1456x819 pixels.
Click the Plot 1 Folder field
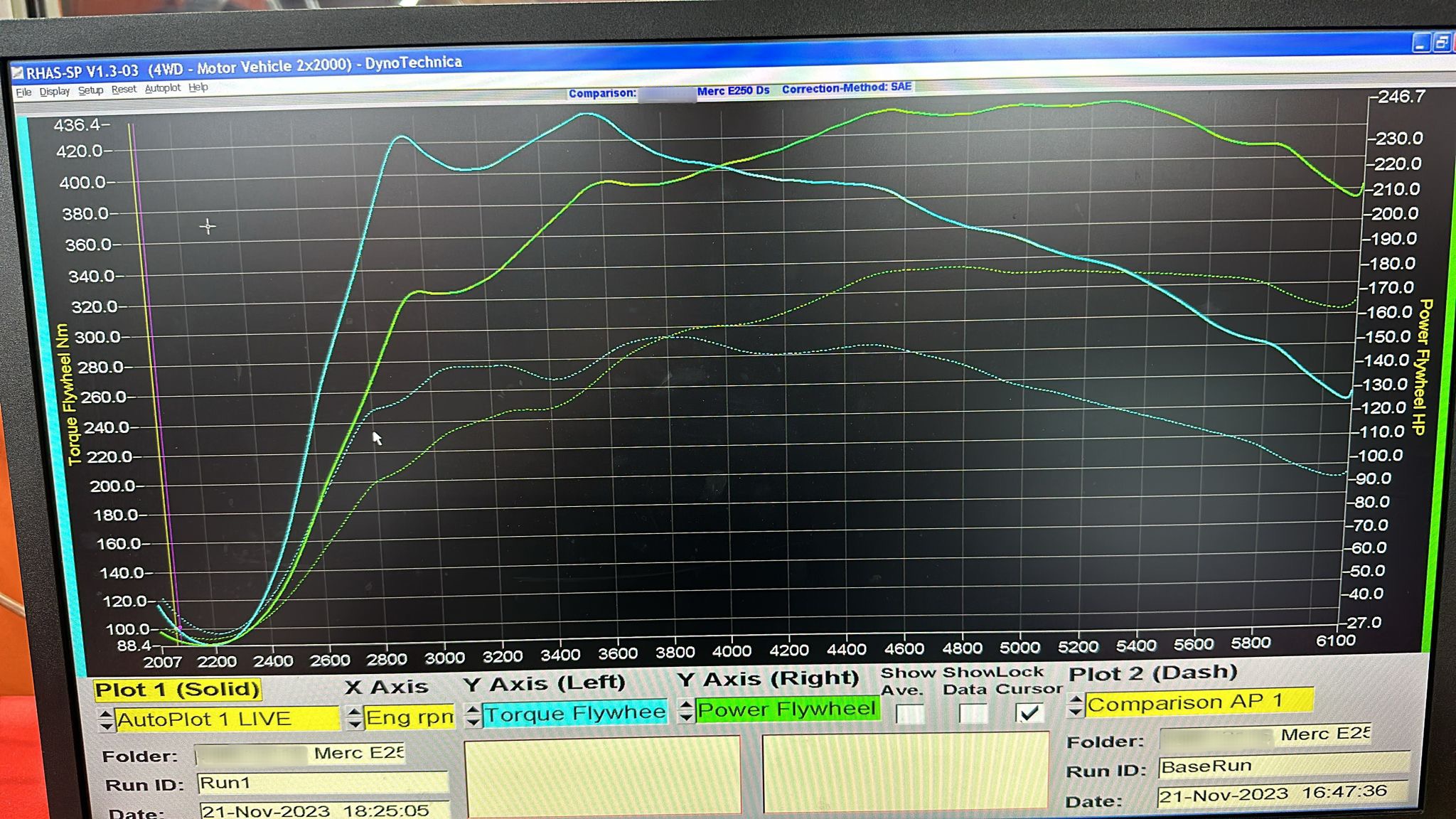(x=300, y=754)
